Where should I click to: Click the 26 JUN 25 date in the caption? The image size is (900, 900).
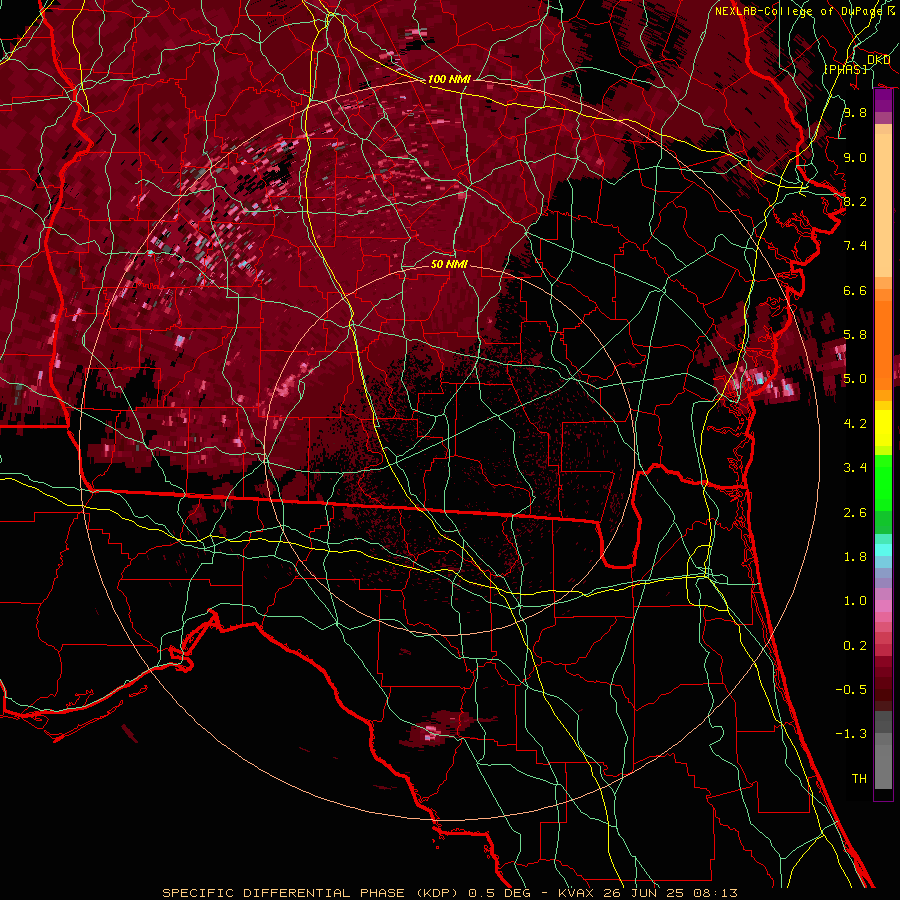[643, 893]
